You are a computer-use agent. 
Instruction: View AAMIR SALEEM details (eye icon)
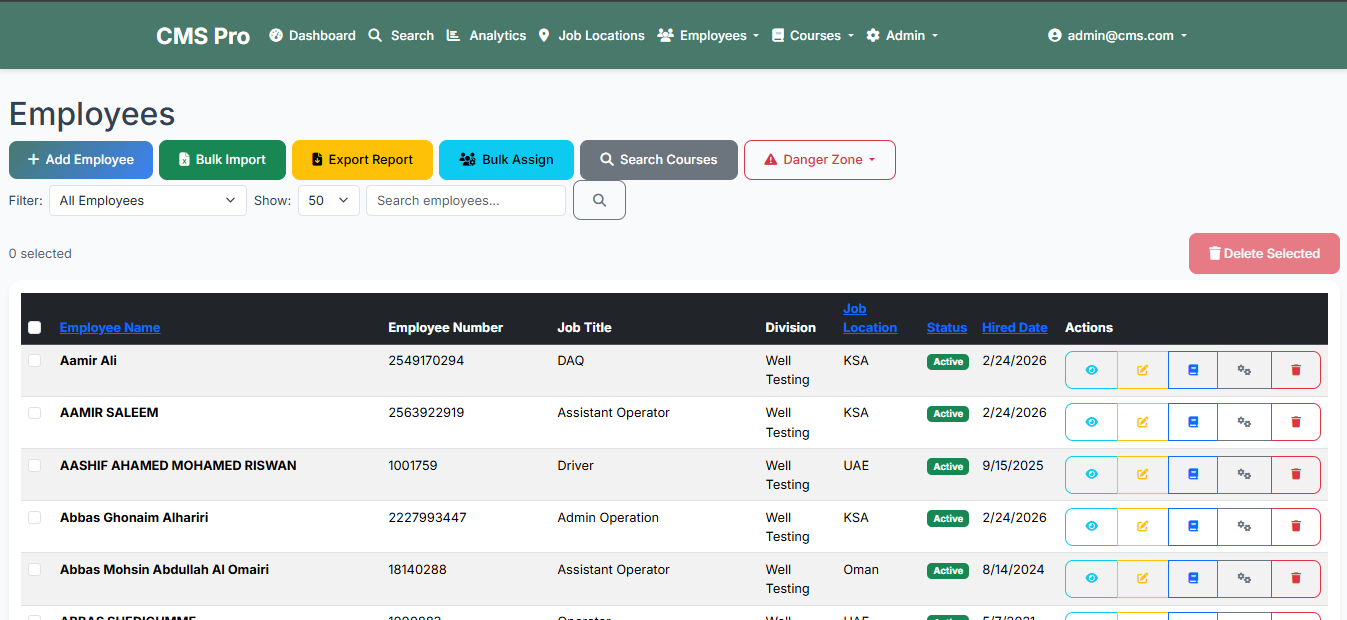[1091, 422]
